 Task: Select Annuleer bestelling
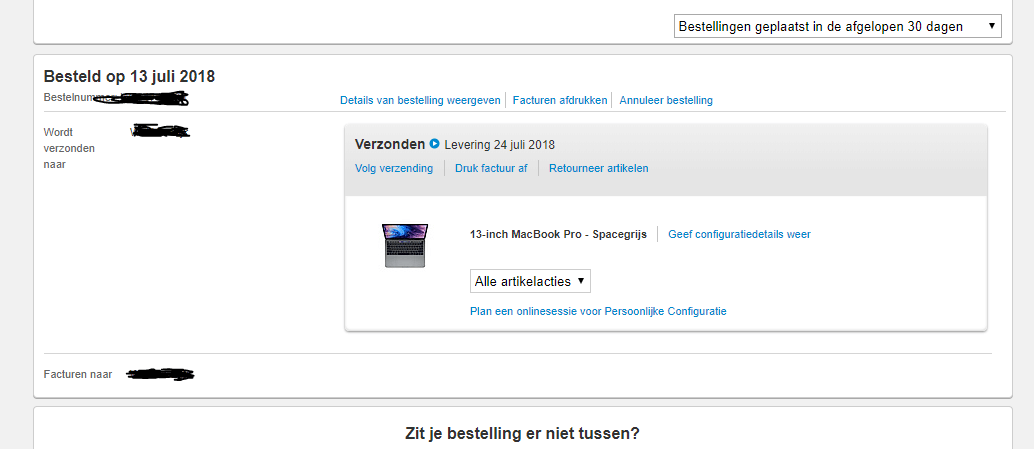[666, 100]
